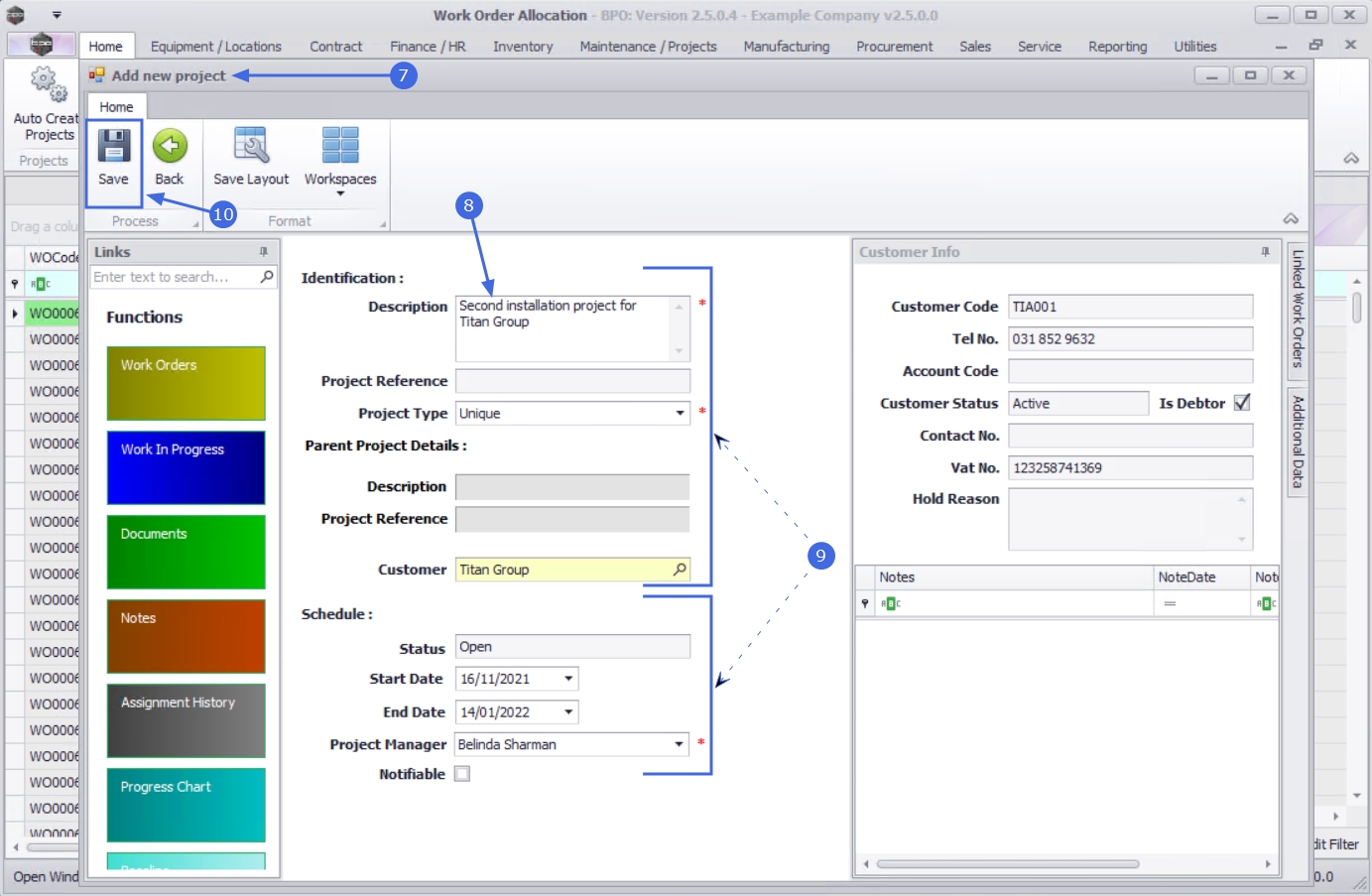This screenshot has width=1372, height=896.
Task: Switch to the Inventory menu tab
Action: [x=523, y=47]
